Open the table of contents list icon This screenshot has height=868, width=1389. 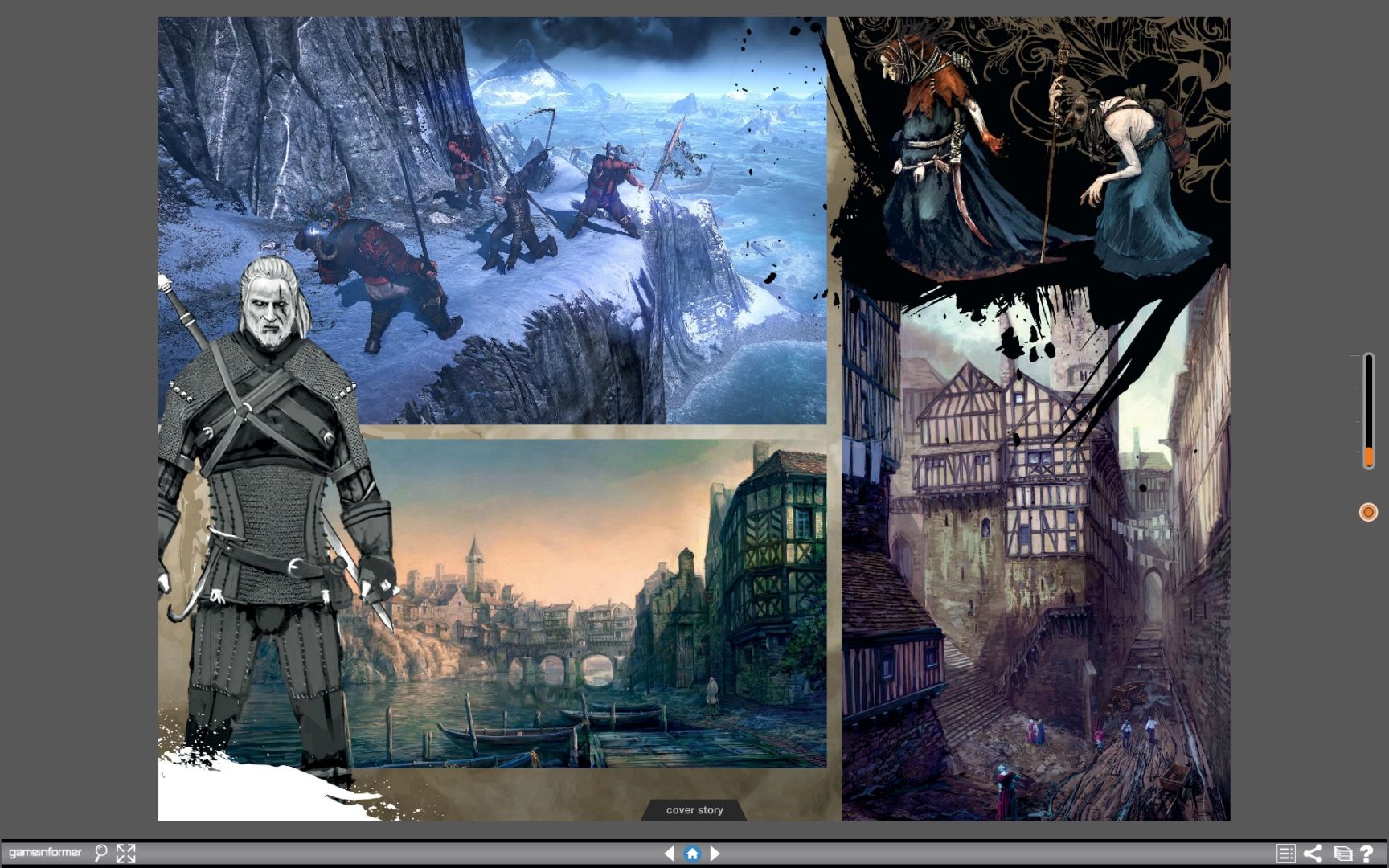1287,853
